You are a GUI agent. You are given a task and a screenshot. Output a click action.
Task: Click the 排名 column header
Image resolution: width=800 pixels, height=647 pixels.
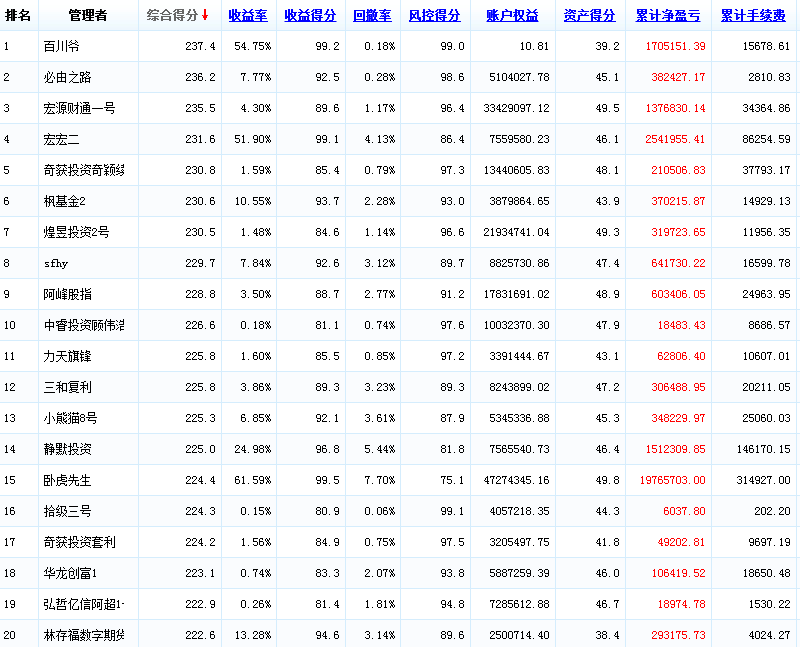pyautogui.click(x=18, y=15)
